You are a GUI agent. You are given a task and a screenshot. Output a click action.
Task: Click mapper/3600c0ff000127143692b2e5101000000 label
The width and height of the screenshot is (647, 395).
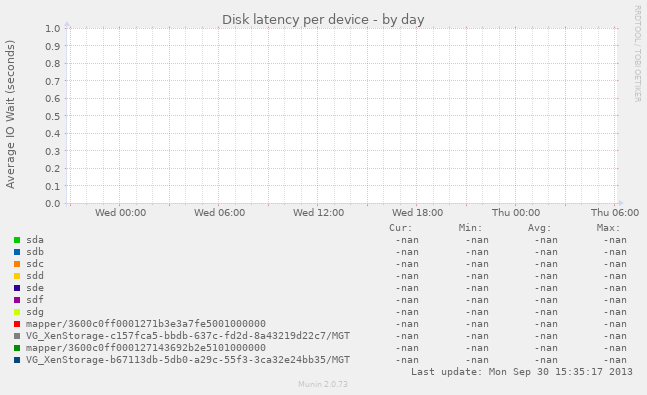point(146,348)
